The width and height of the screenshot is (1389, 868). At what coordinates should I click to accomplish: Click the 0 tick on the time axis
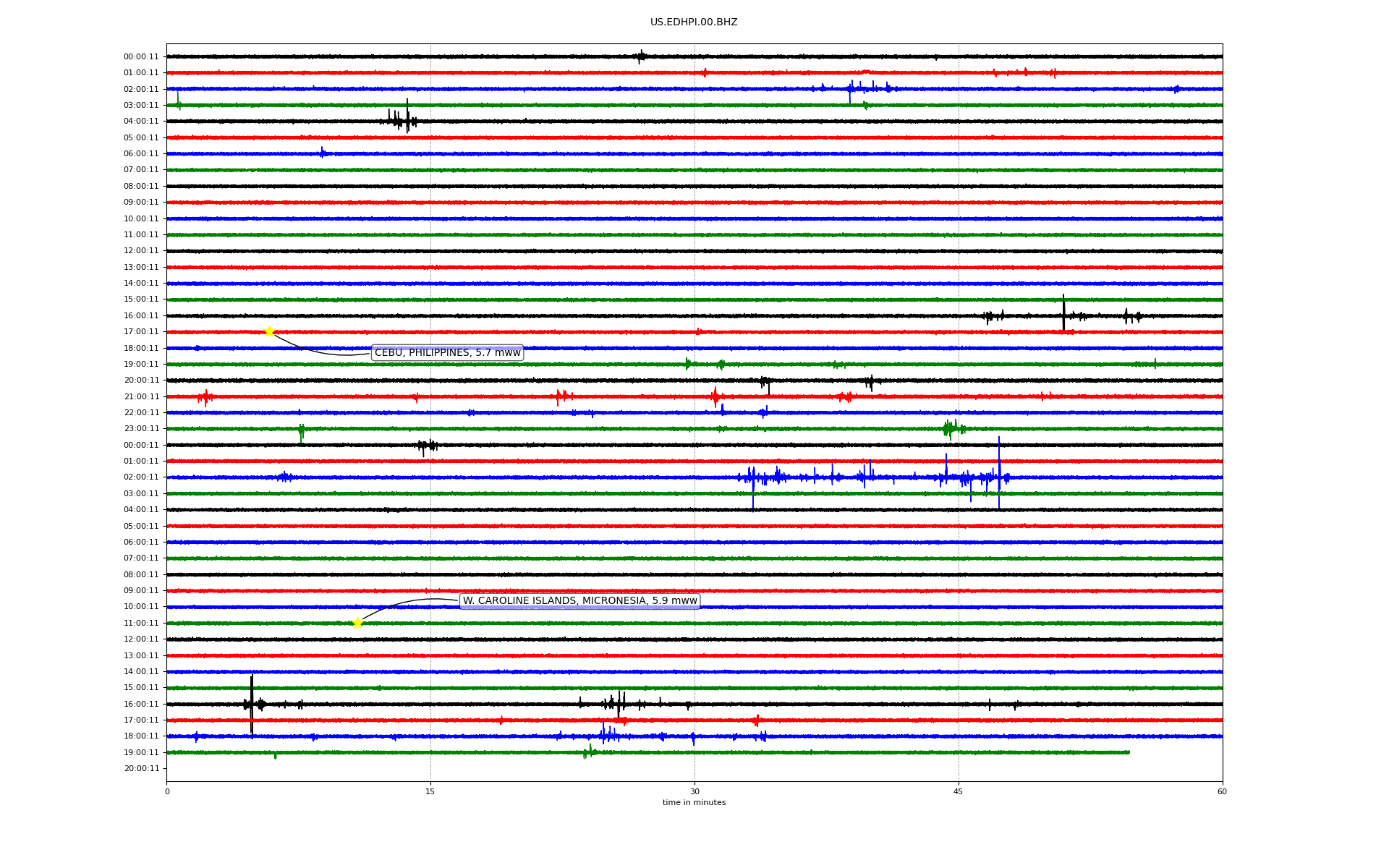(x=167, y=791)
